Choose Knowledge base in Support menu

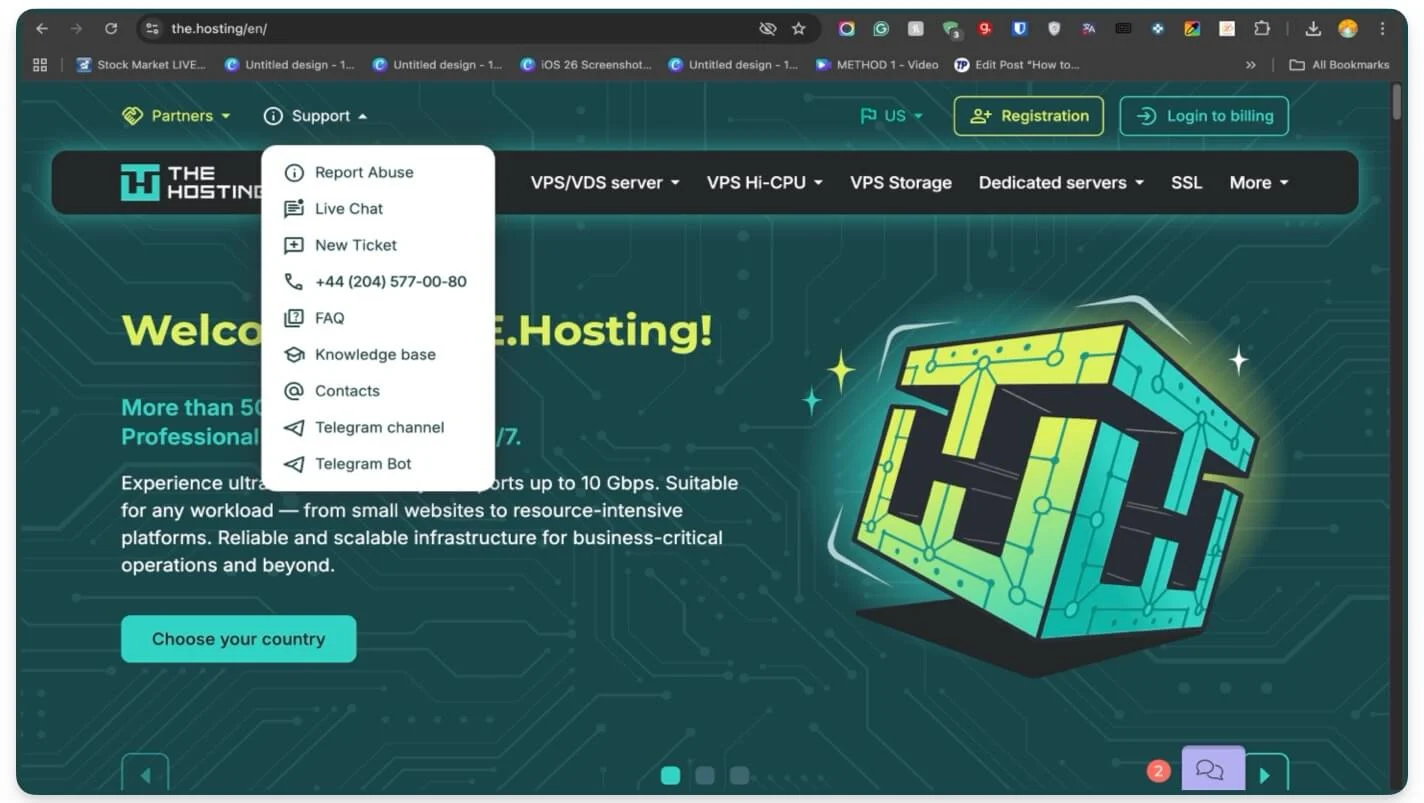375,355
